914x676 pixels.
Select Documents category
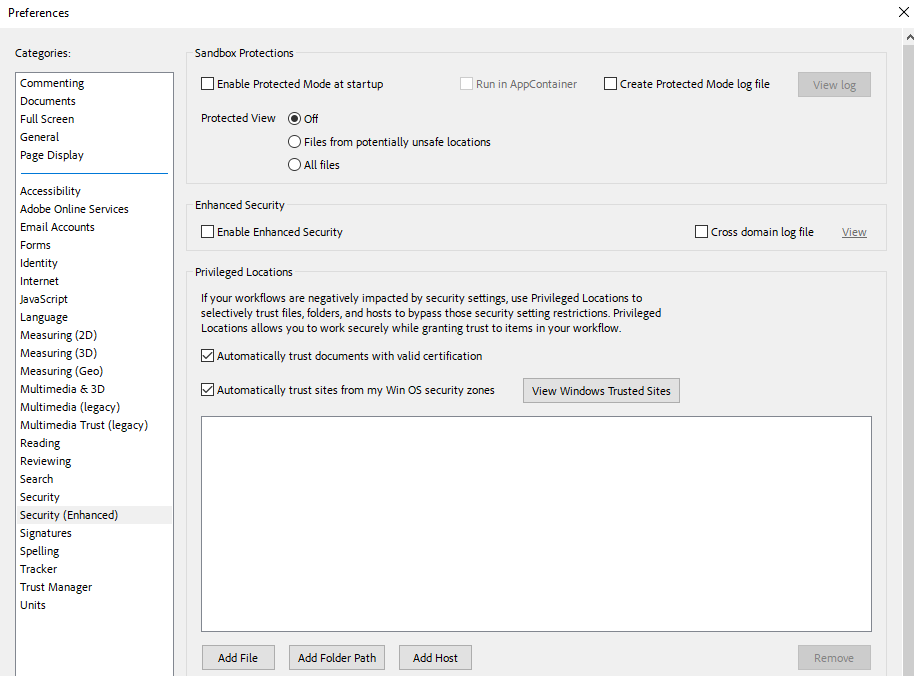point(94,101)
